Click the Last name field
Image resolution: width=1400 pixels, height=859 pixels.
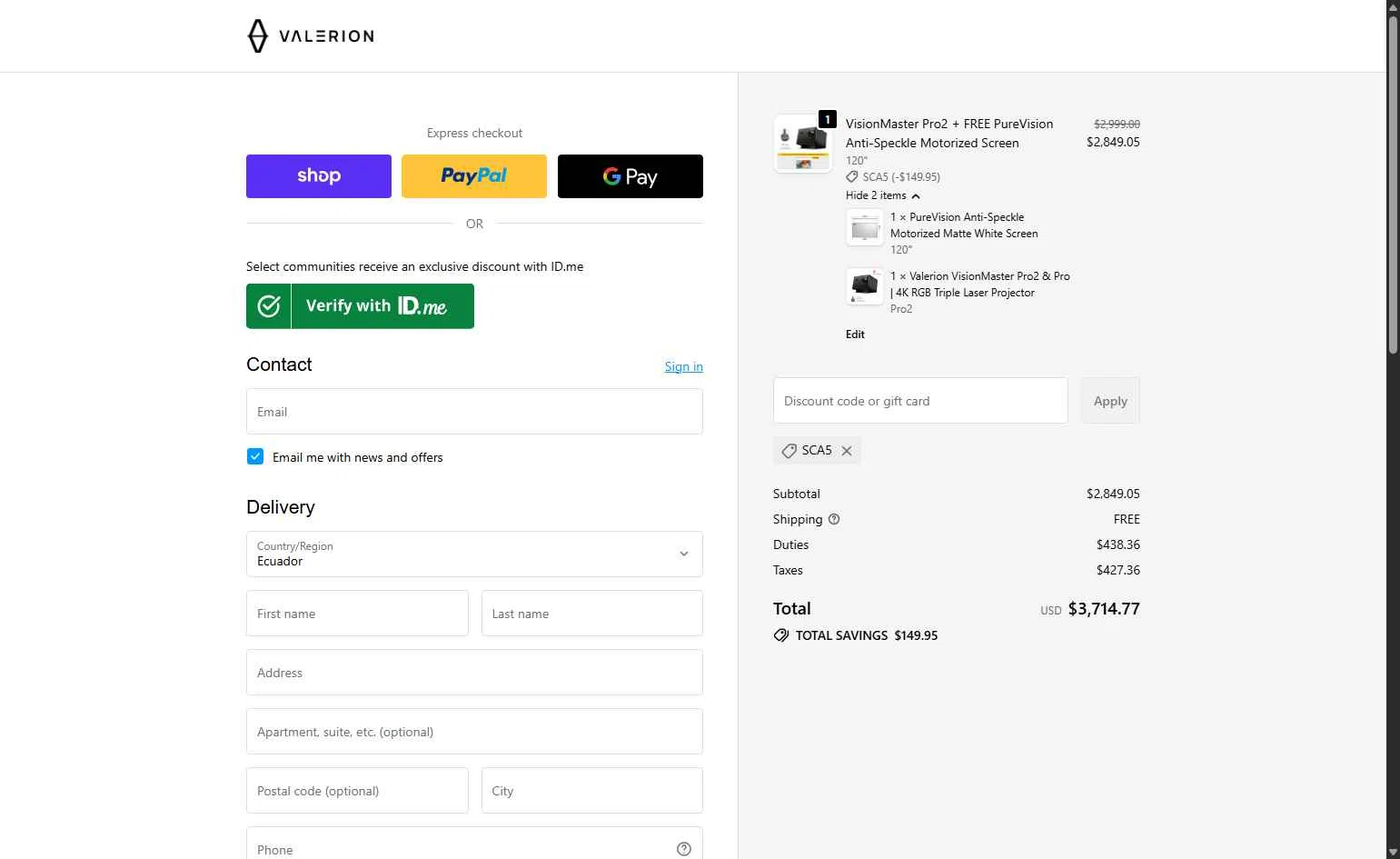592,614
